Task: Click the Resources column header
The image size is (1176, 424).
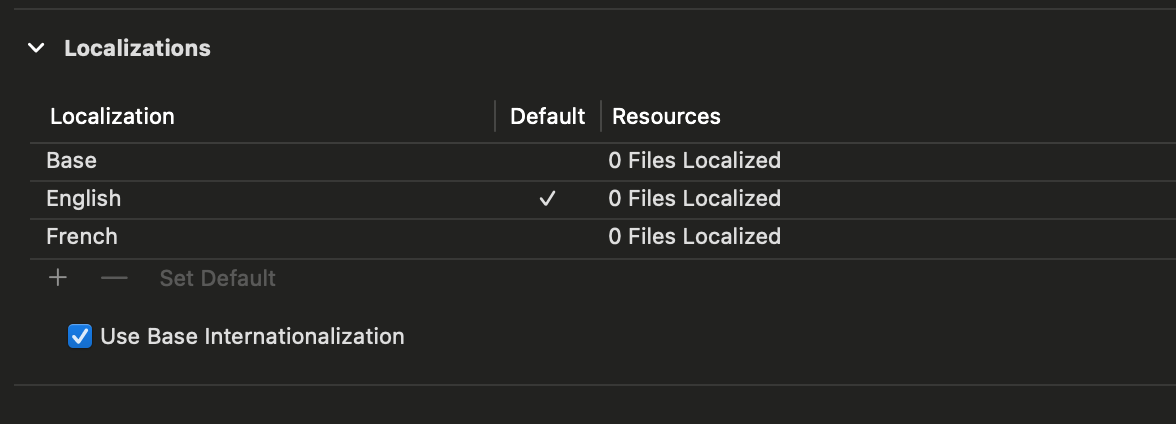Action: [666, 116]
